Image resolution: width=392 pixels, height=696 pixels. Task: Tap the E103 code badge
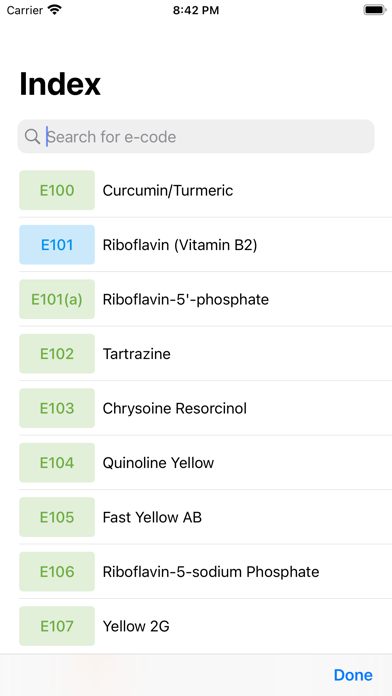(x=57, y=408)
